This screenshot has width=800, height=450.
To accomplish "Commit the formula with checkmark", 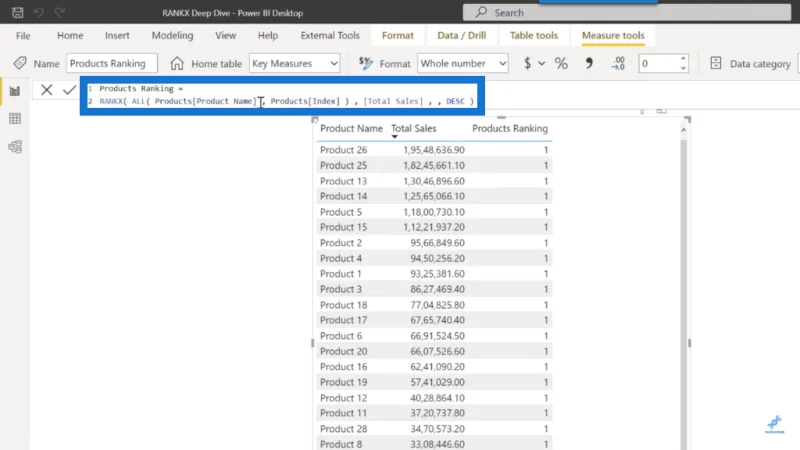I will 69,90.
